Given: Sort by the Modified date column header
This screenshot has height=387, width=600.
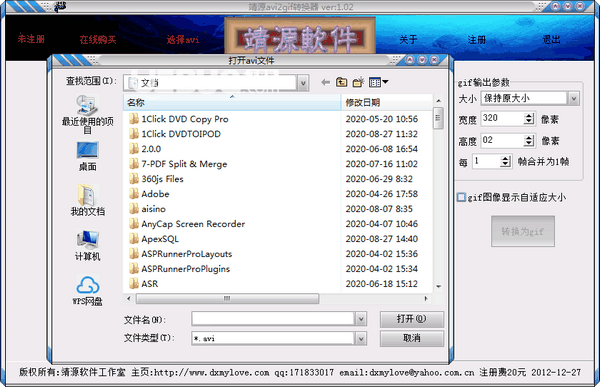Looking at the screenshot, I should (x=386, y=102).
